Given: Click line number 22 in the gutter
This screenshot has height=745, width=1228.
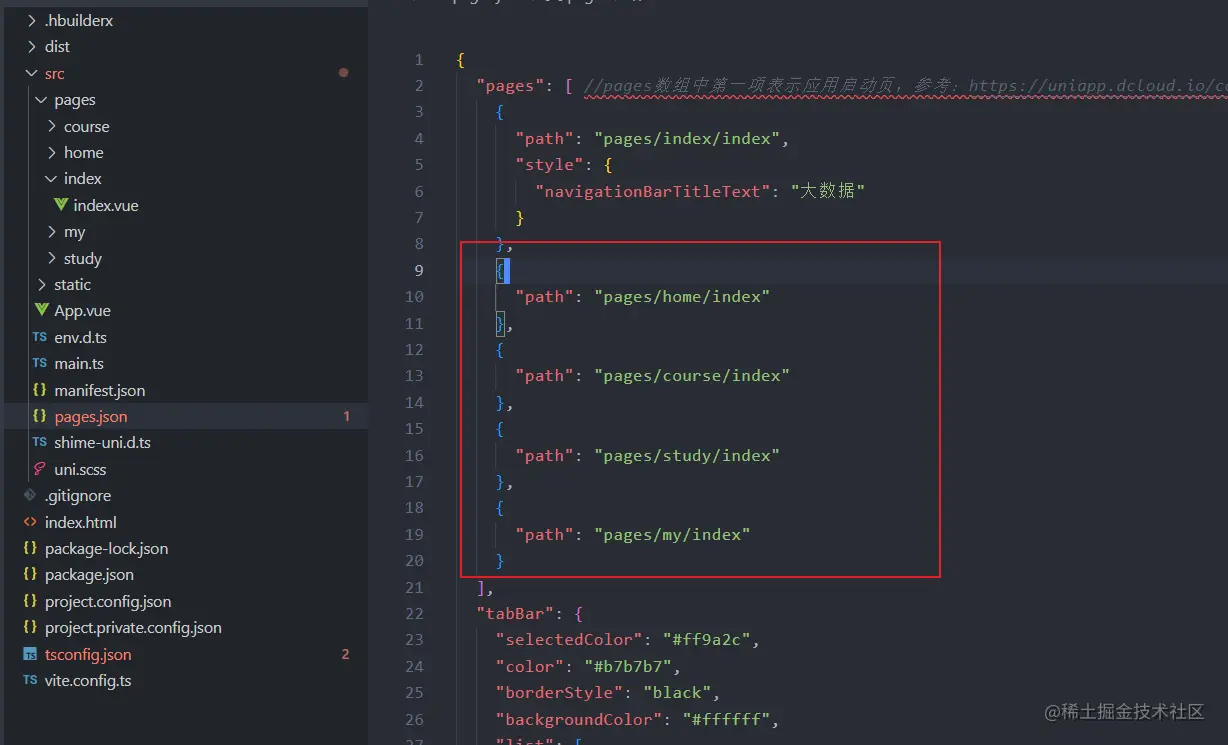Looking at the screenshot, I should click(414, 613).
